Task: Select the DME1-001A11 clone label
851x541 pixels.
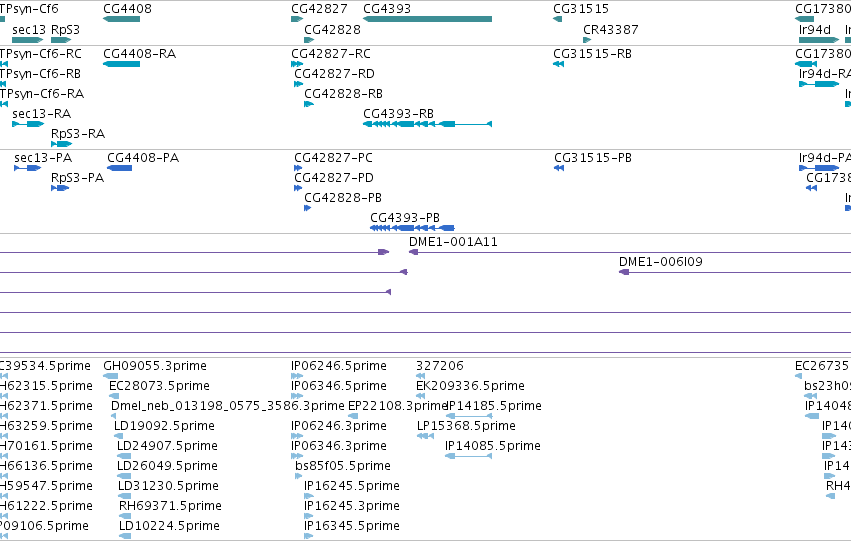Action: tap(453, 242)
